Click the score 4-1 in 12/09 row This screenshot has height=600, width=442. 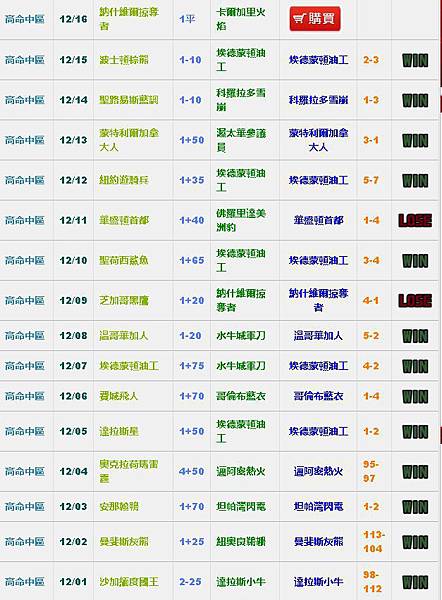371,300
